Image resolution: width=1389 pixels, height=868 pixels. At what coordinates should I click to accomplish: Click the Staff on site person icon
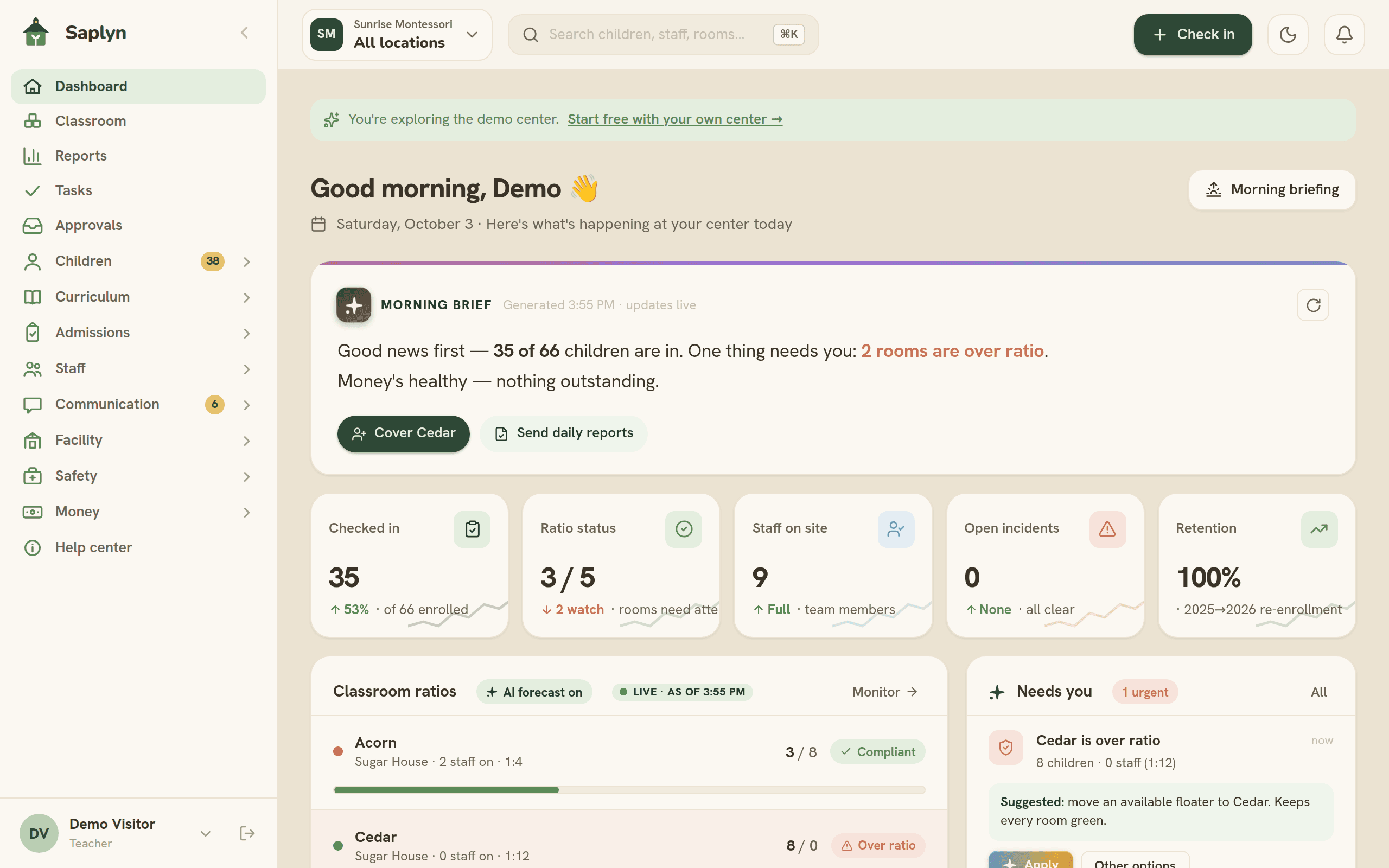click(x=895, y=529)
